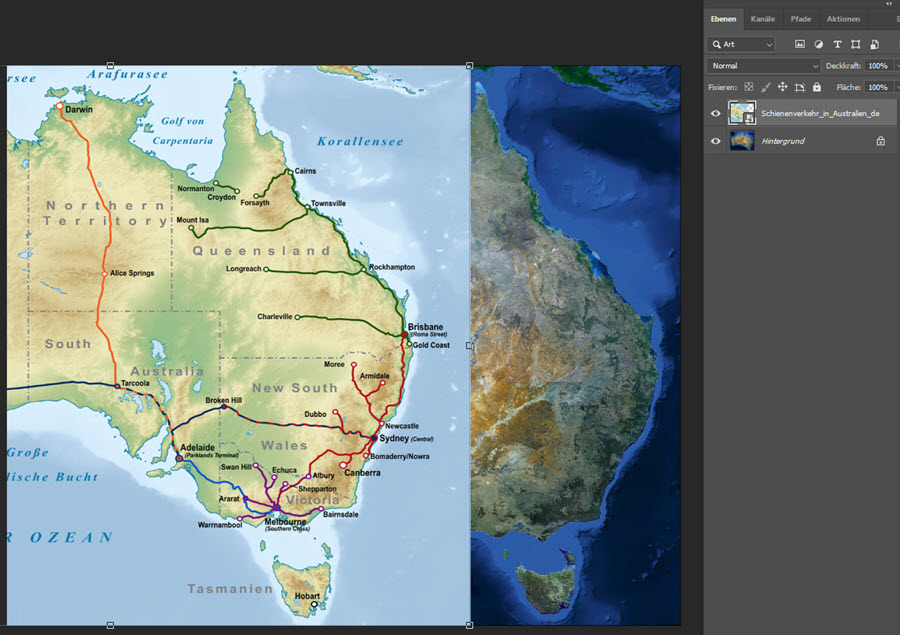The image size is (900, 635).
Task: Switch to the Kanäle tab
Action: pyautogui.click(x=763, y=19)
